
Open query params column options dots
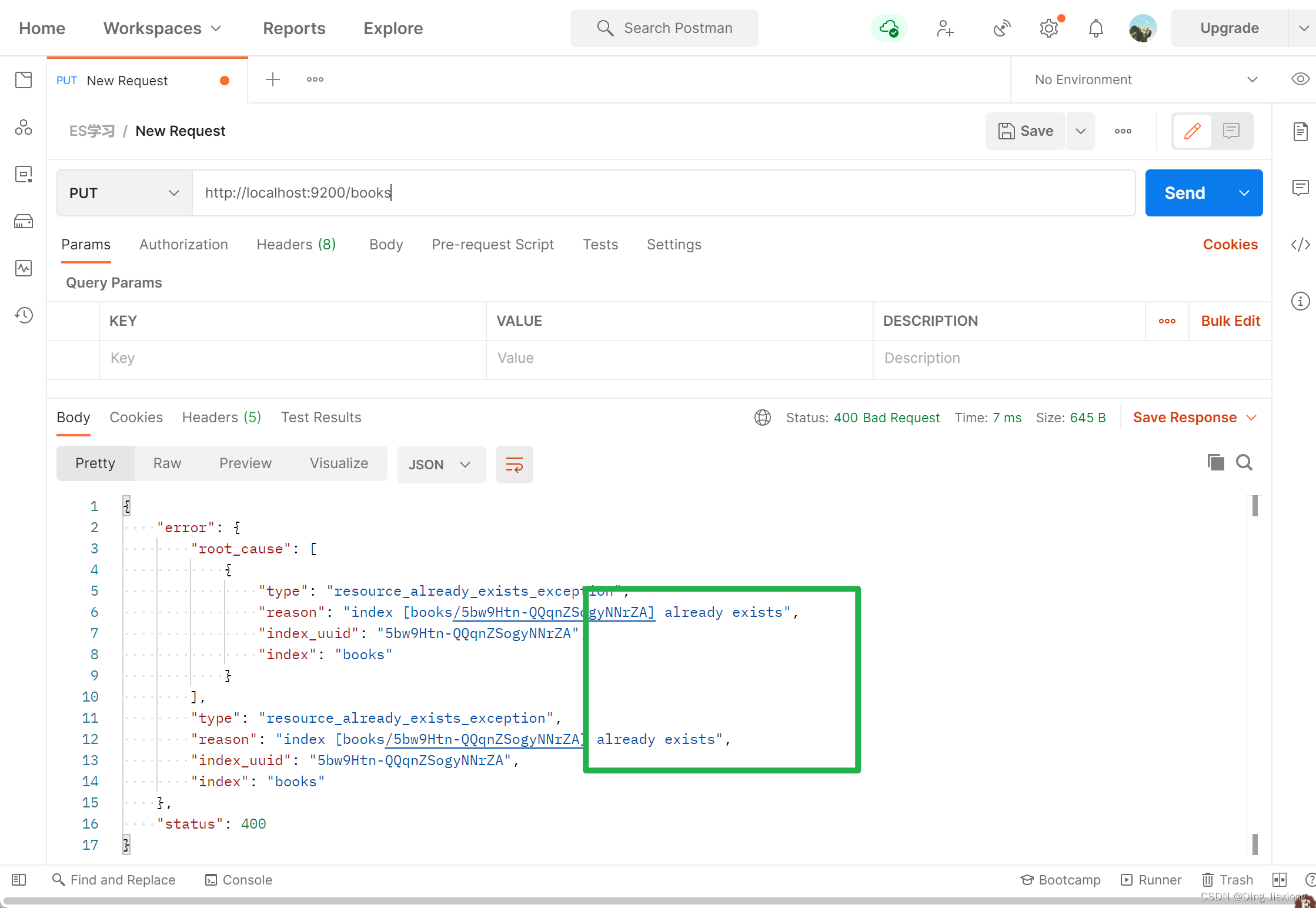(x=1167, y=321)
